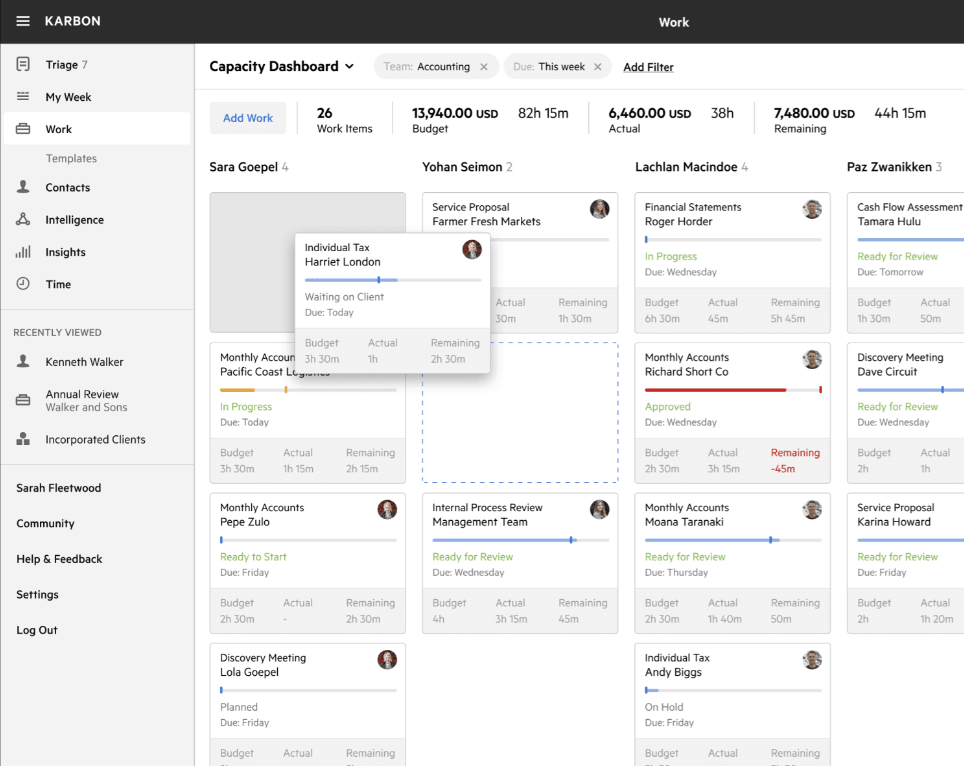Click Log Out in the sidebar

[37, 630]
